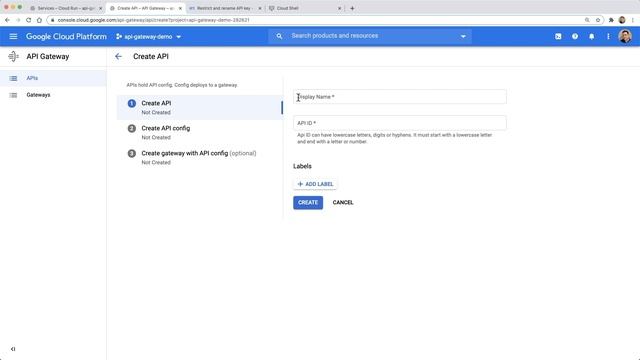
Task: Open the Gateways icon in sidebar
Action: click(x=13, y=95)
